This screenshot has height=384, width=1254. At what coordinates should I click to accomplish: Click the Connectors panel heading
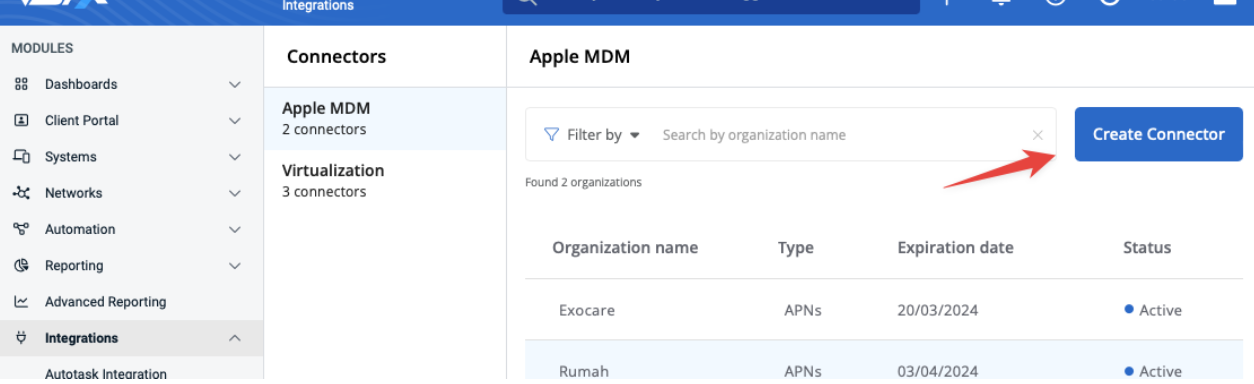pos(336,57)
